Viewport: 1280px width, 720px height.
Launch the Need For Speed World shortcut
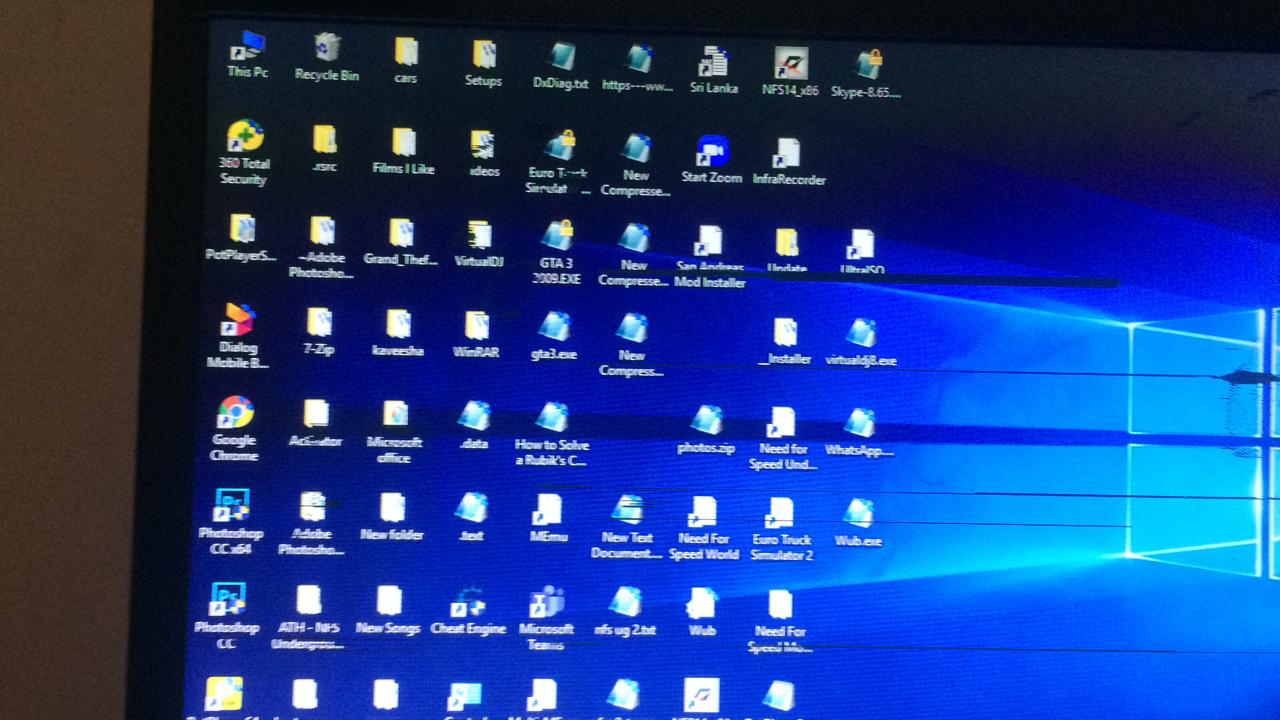pos(704,530)
